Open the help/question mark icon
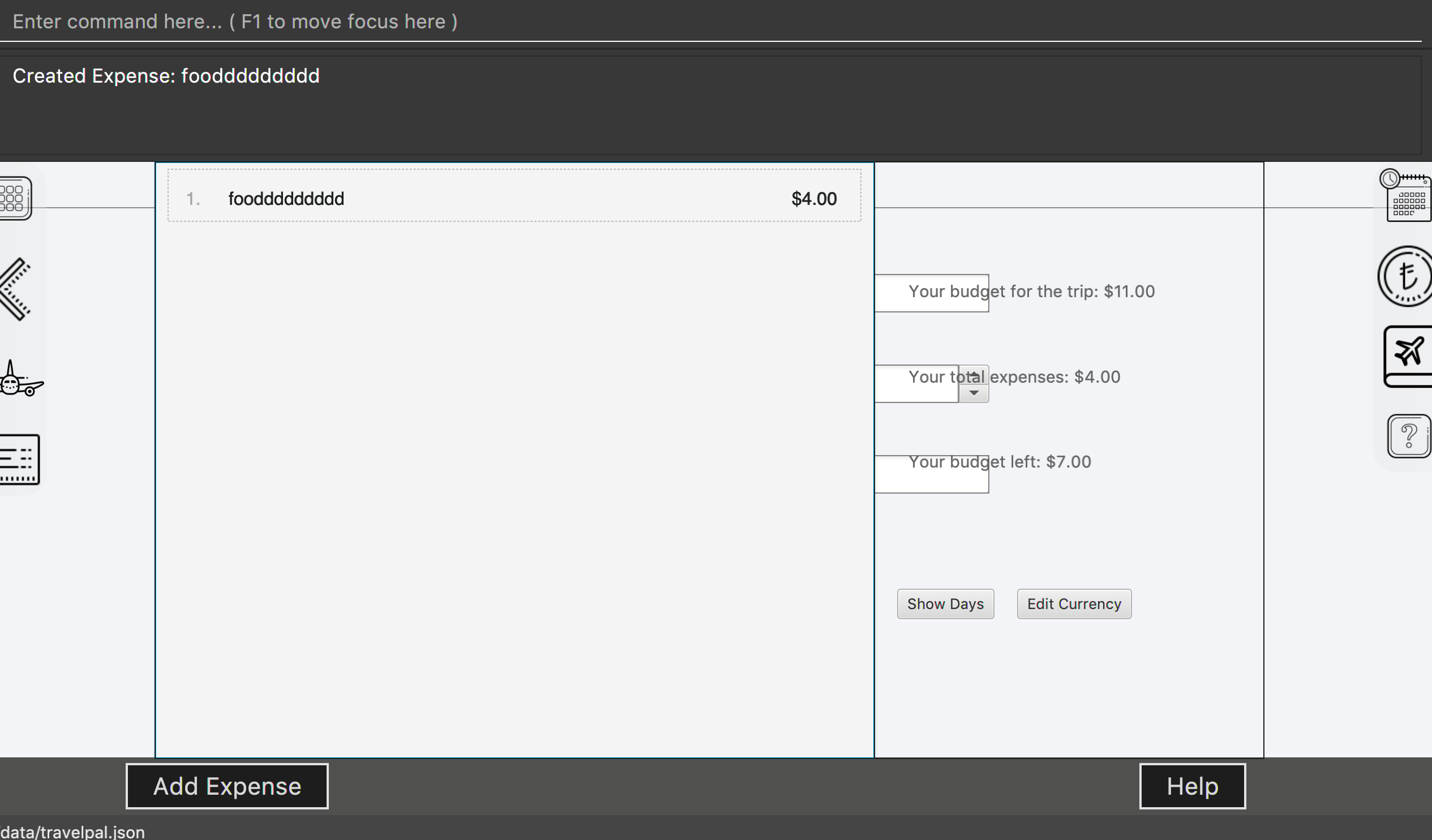The height and width of the screenshot is (840, 1432). (1408, 437)
